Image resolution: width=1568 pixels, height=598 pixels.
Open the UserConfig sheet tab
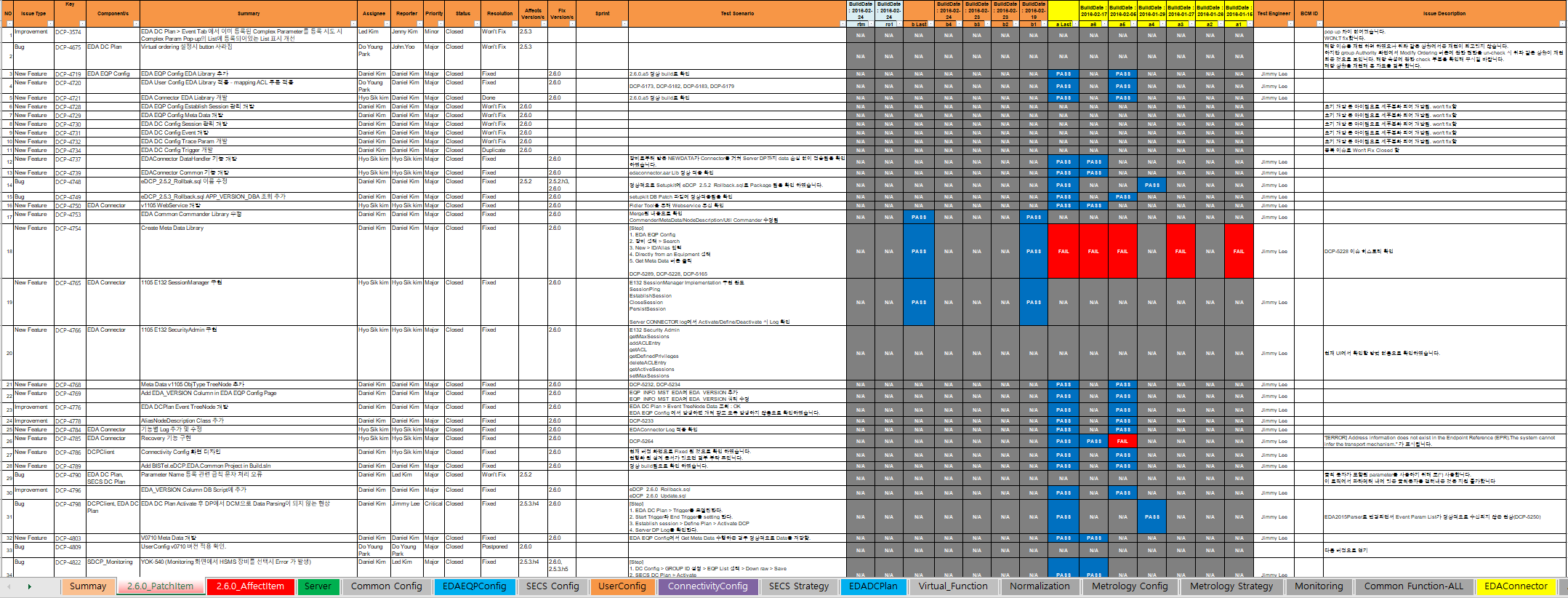coord(622,586)
